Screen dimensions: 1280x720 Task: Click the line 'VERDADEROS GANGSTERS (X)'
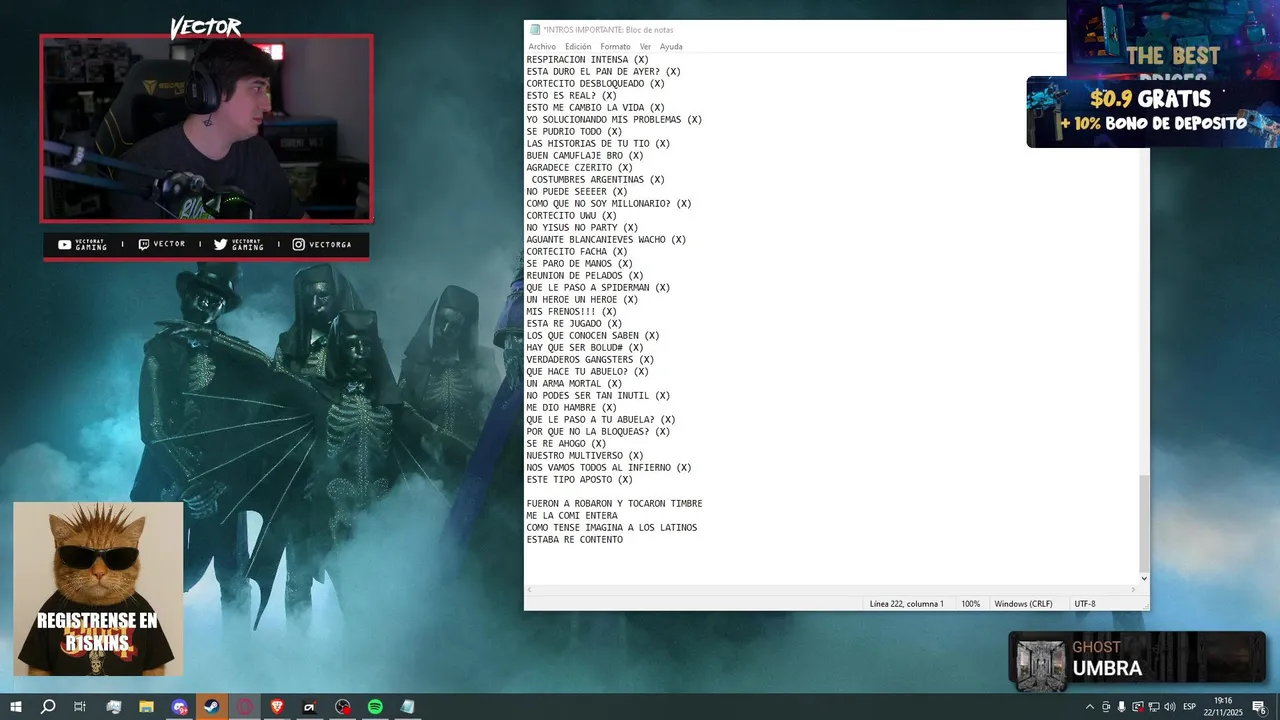(x=590, y=360)
